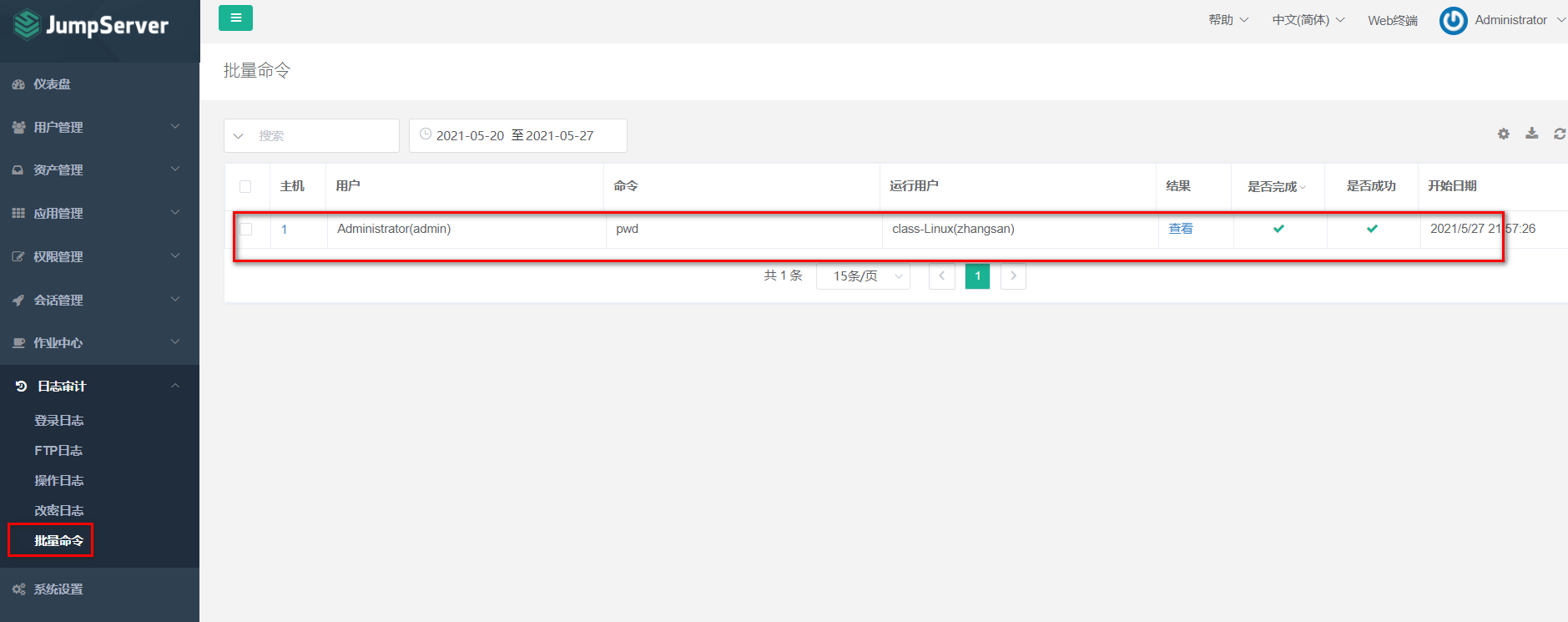Viewport: 1568px width, 622px height.
Task: Click the Administrator avatar icon
Action: tap(1453, 21)
